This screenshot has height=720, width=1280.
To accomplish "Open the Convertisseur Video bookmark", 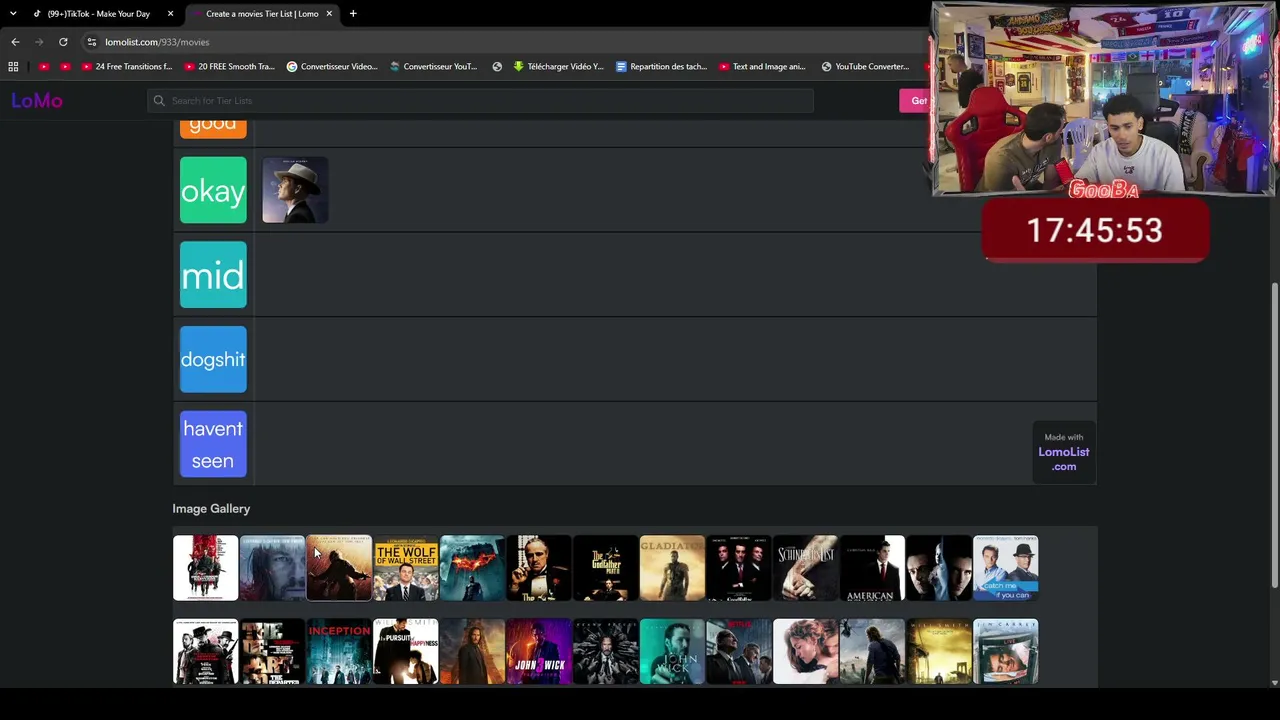I will point(332,67).
